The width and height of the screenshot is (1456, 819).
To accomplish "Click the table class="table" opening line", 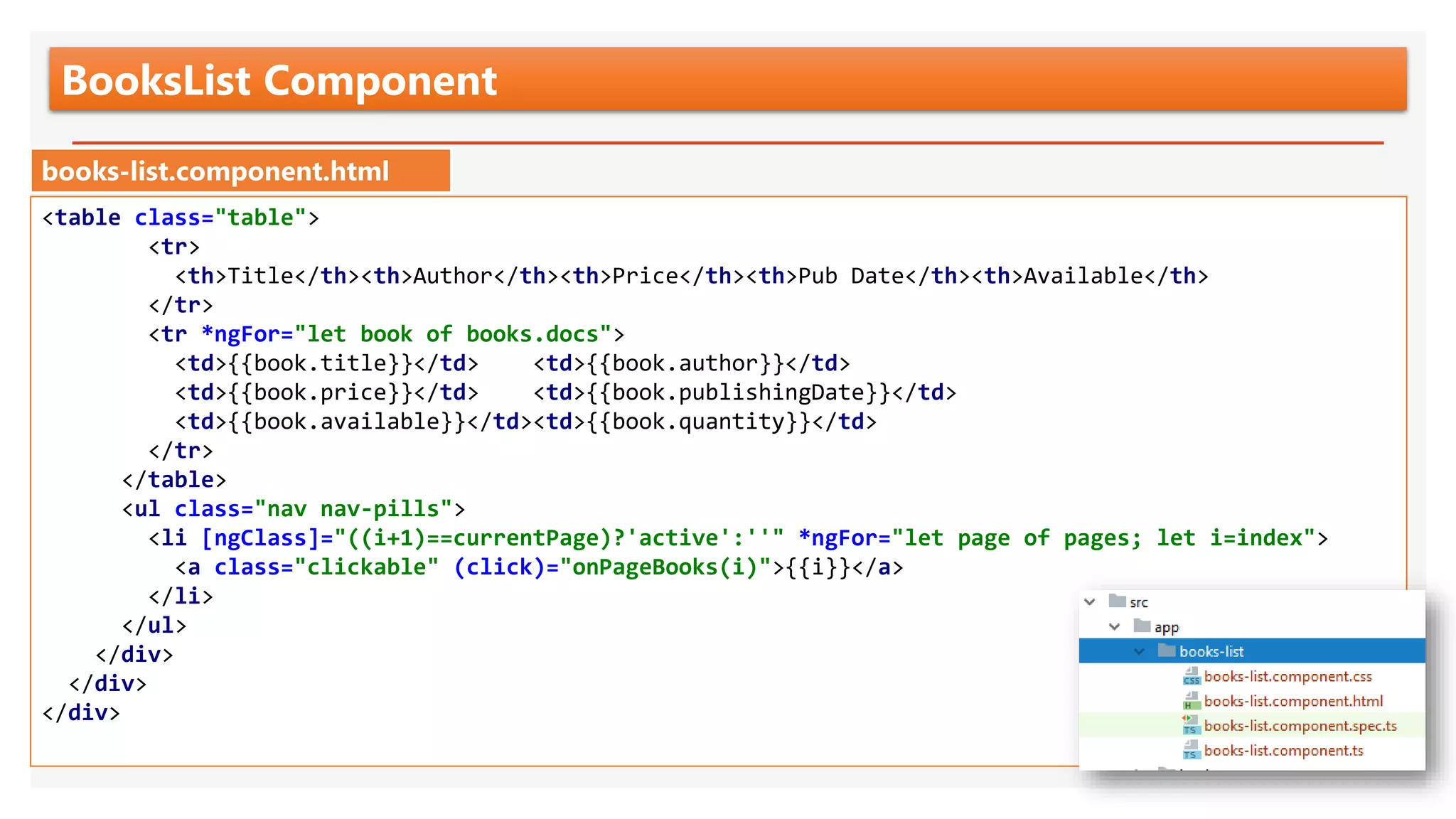I will tap(181, 218).
